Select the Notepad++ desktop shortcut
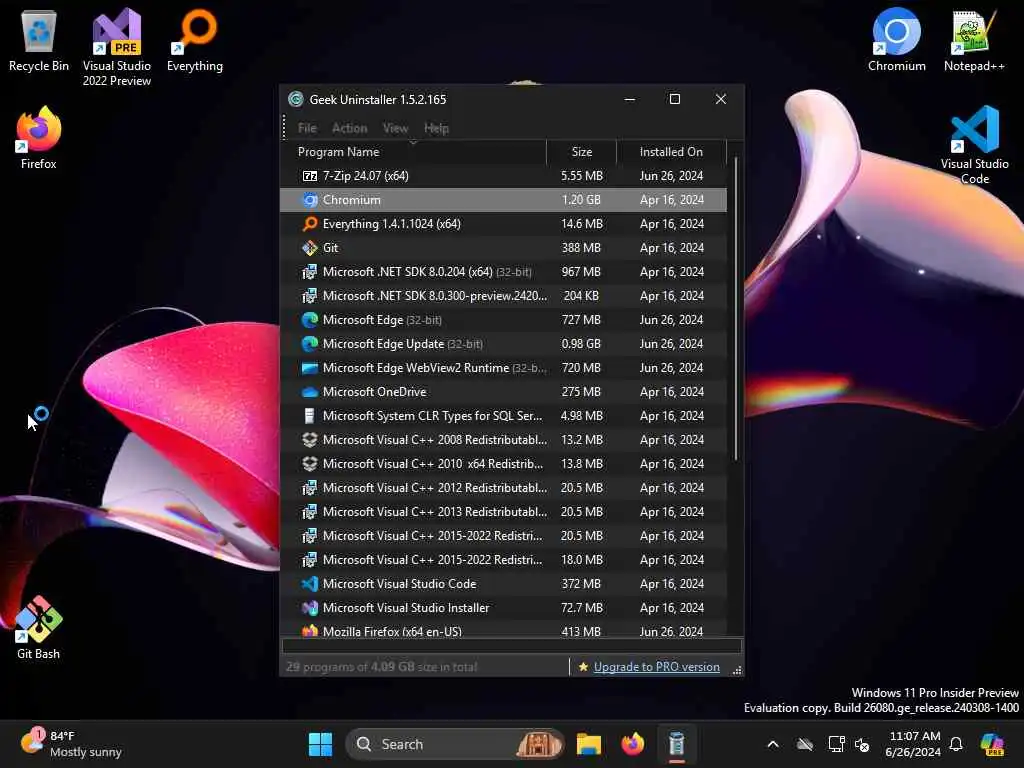1024x768 pixels. [x=974, y=40]
